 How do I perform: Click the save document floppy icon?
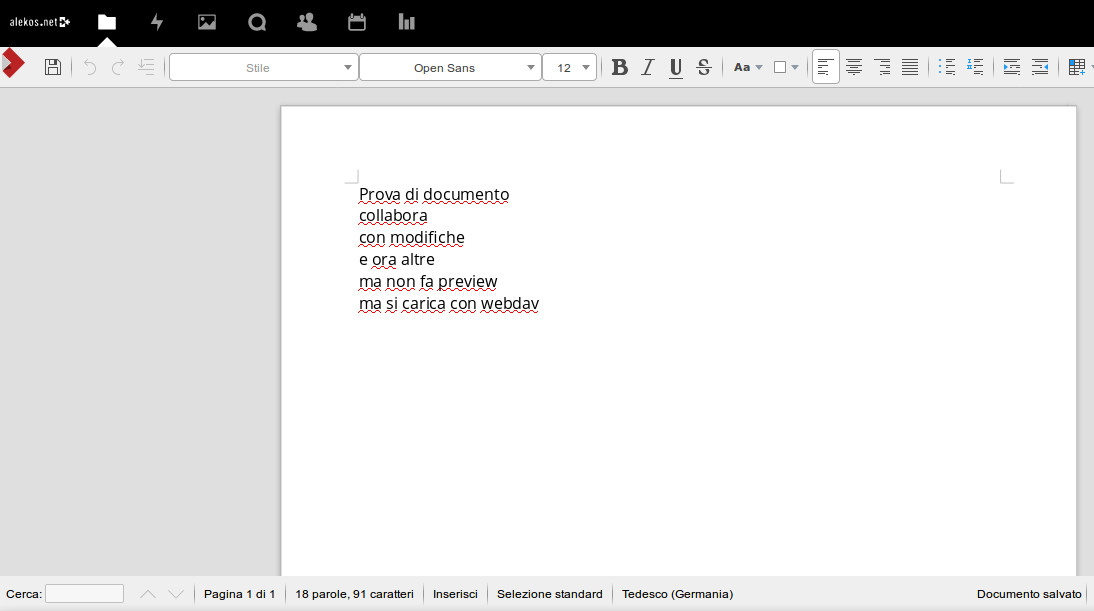pos(53,67)
